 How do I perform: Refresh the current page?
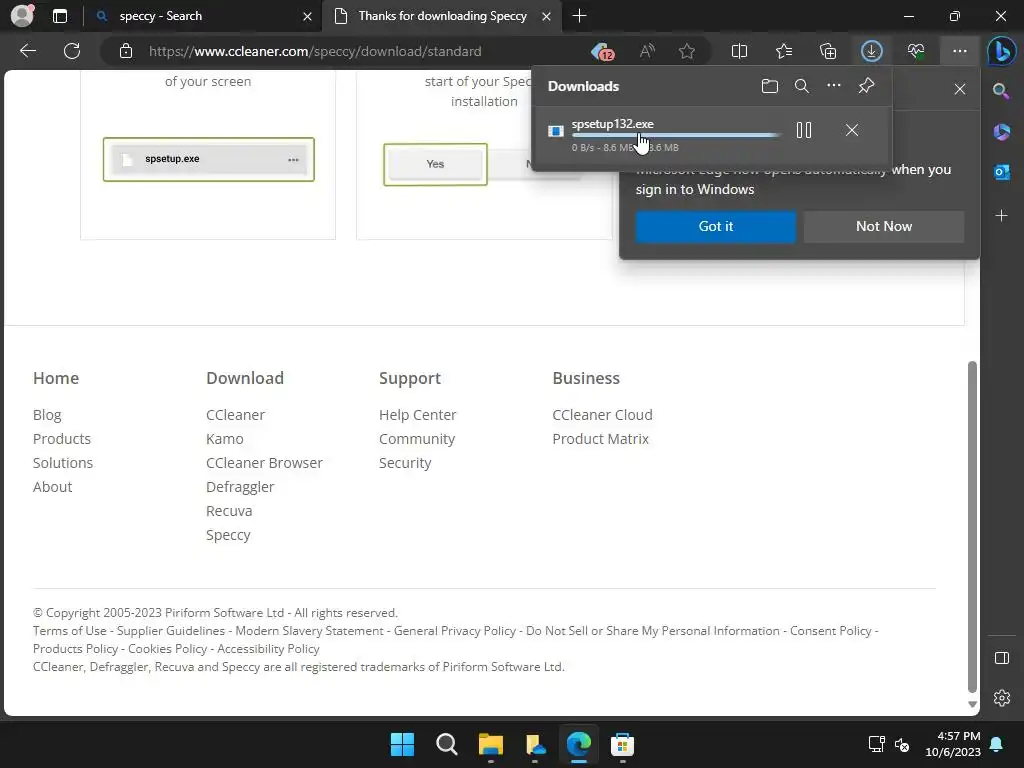point(72,51)
